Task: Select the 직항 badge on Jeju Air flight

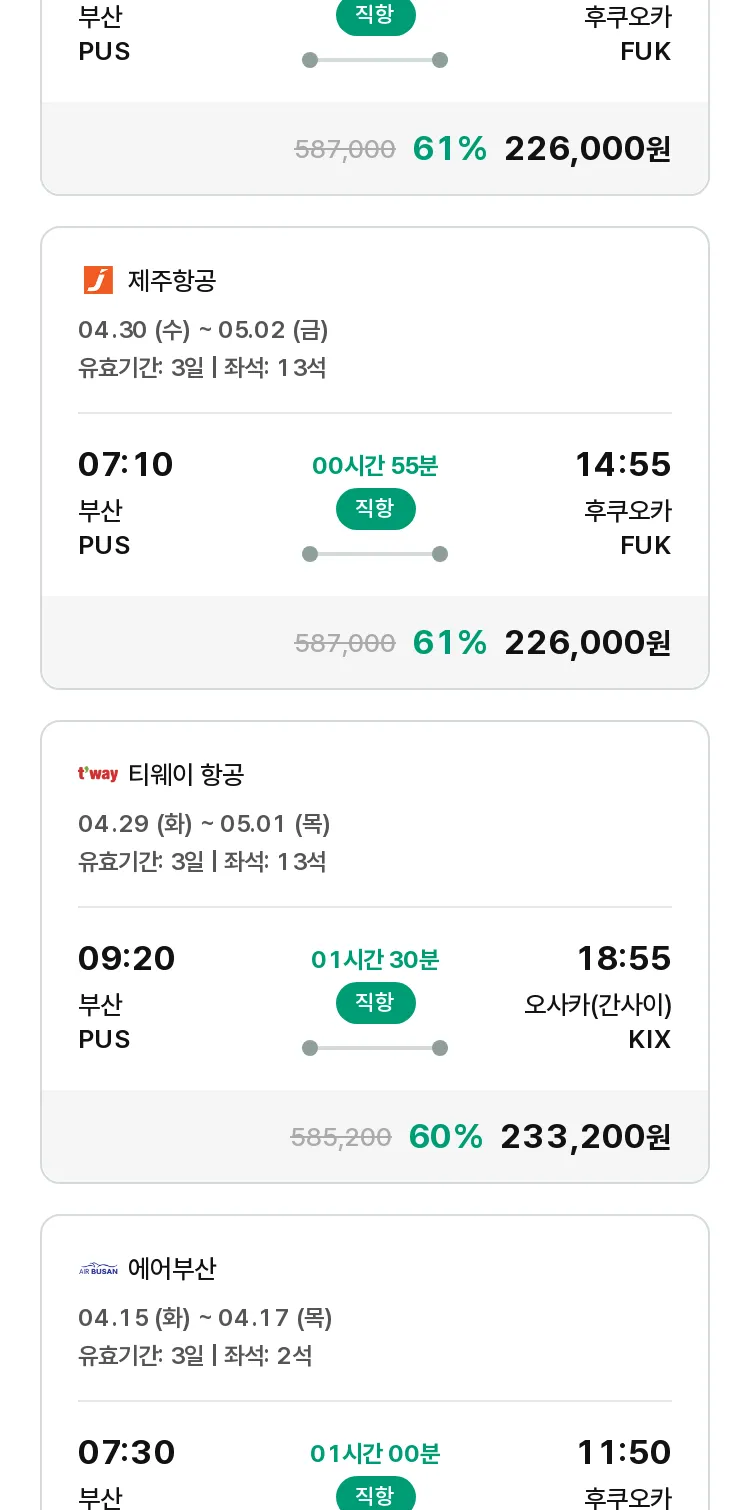Action: coord(375,509)
